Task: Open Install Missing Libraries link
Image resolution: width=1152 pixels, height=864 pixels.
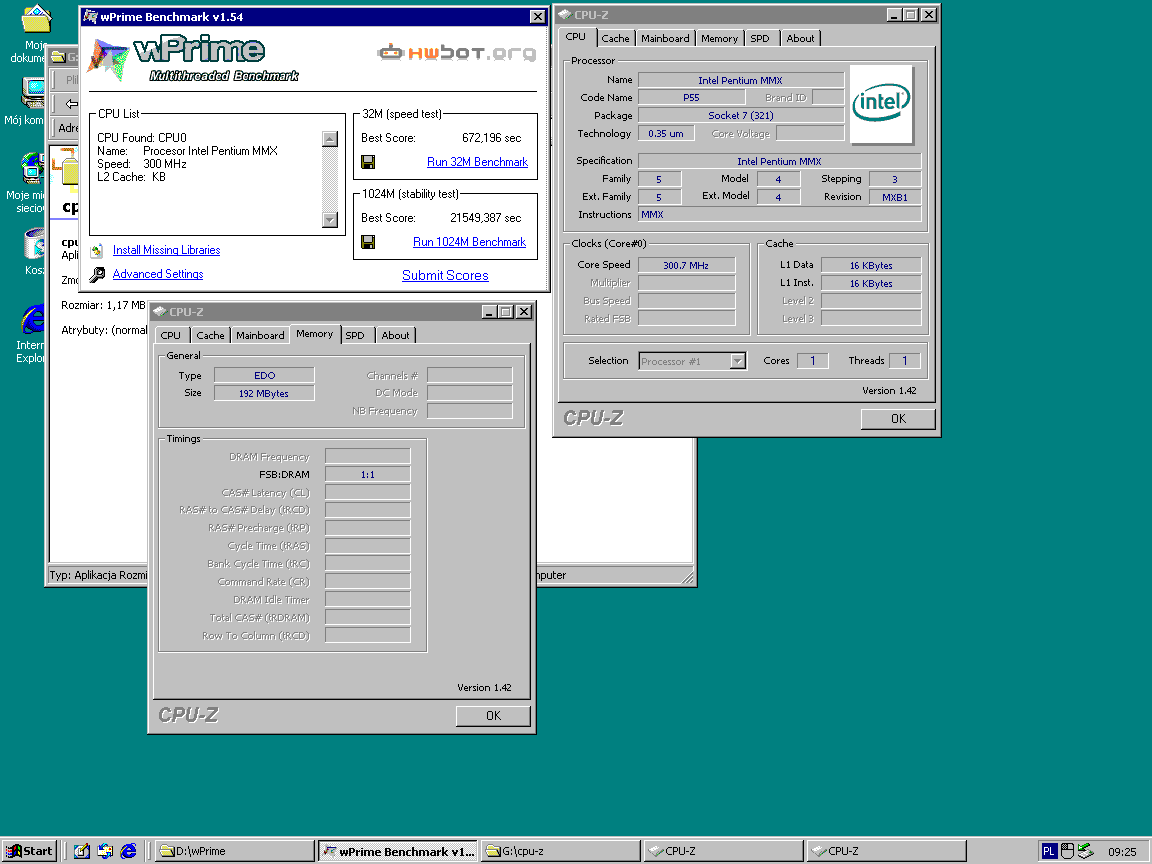Action: click(x=166, y=251)
